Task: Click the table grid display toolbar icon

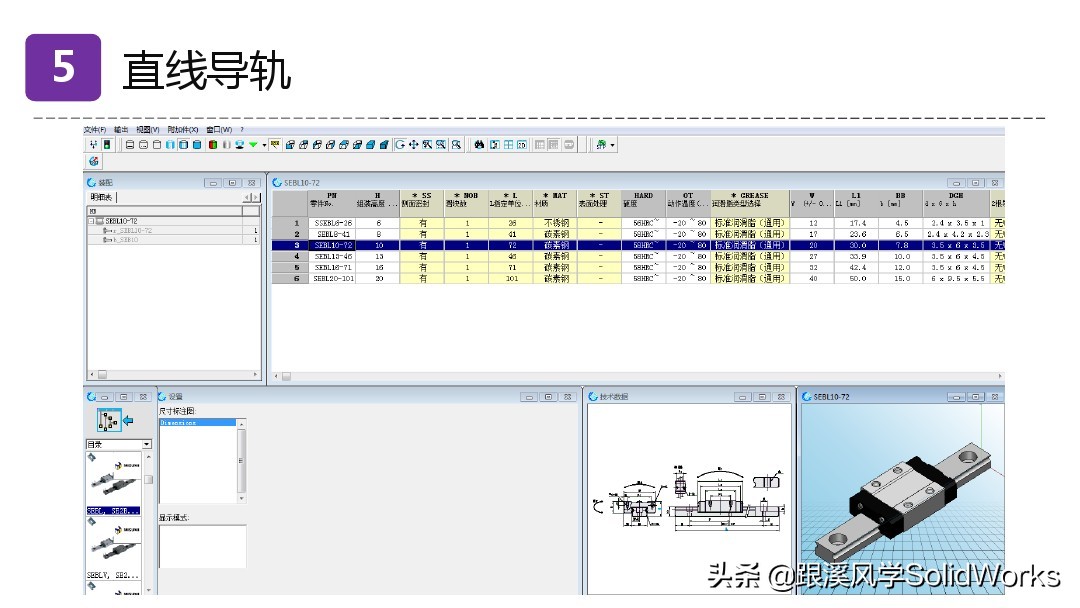Action: pos(509,144)
